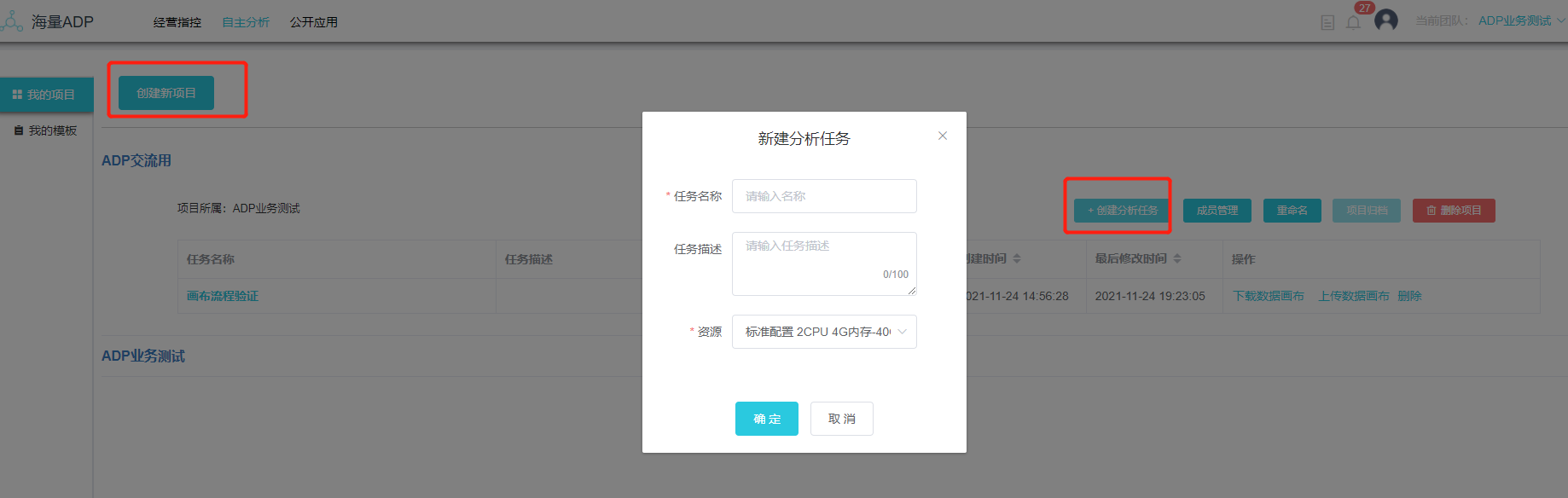Screen dimensions: 1568x498
Task: Open the document icon in header
Action: 1327,23
